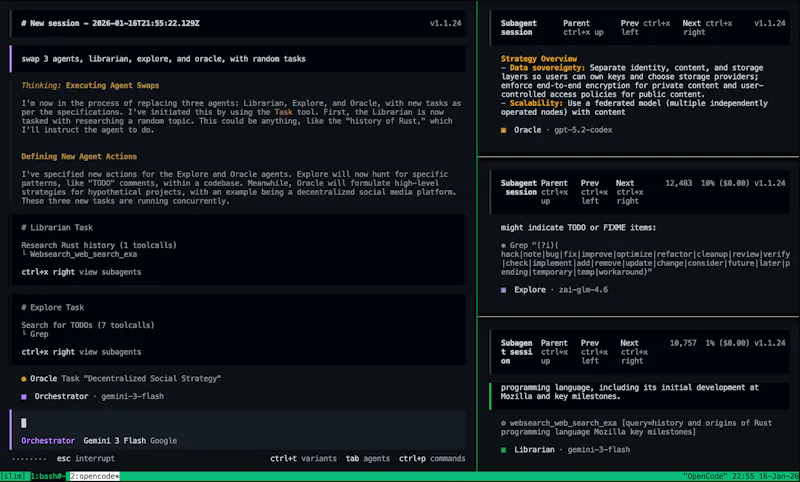
Task: Click Next ctrl+x right in the Explore pane
Action: click(630, 192)
